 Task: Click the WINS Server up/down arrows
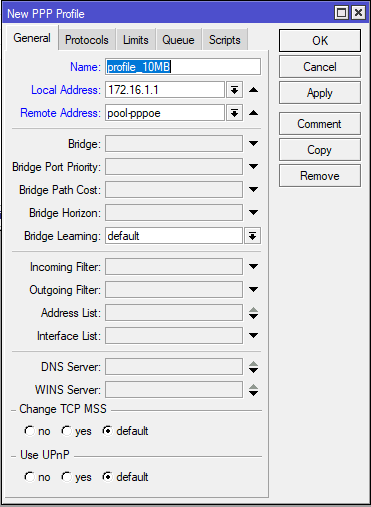[x=253, y=390]
